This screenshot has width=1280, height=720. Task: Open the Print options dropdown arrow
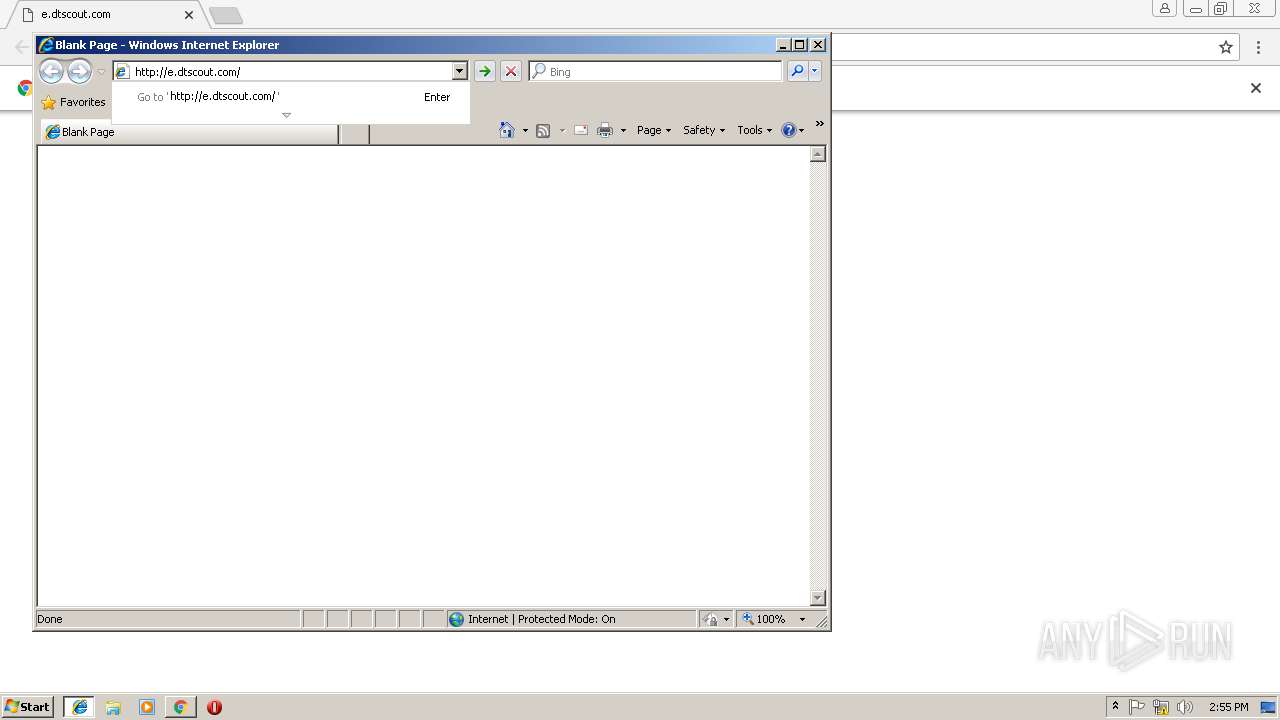point(623,131)
